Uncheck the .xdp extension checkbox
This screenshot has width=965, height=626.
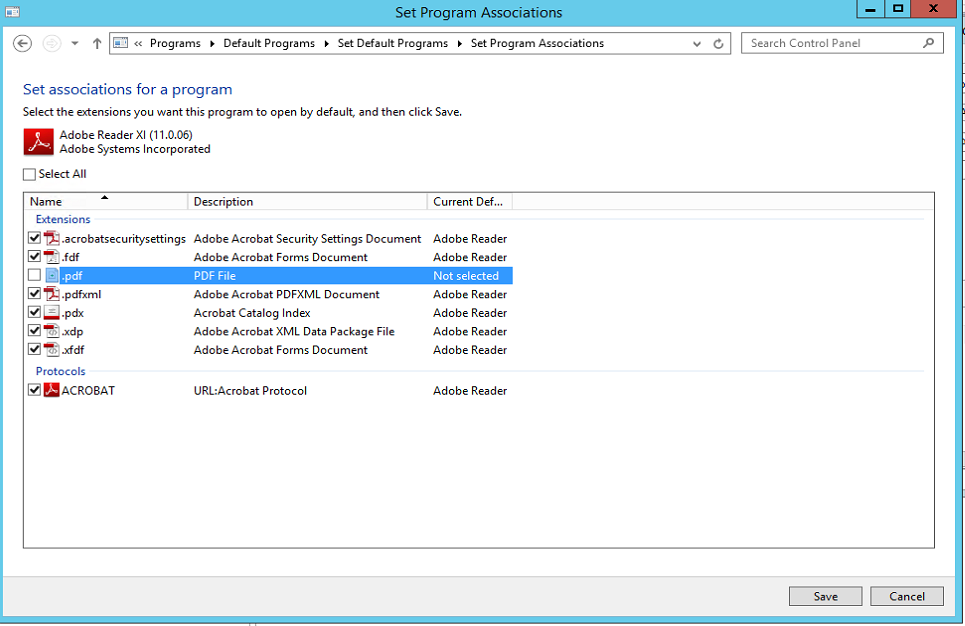[x=34, y=330]
